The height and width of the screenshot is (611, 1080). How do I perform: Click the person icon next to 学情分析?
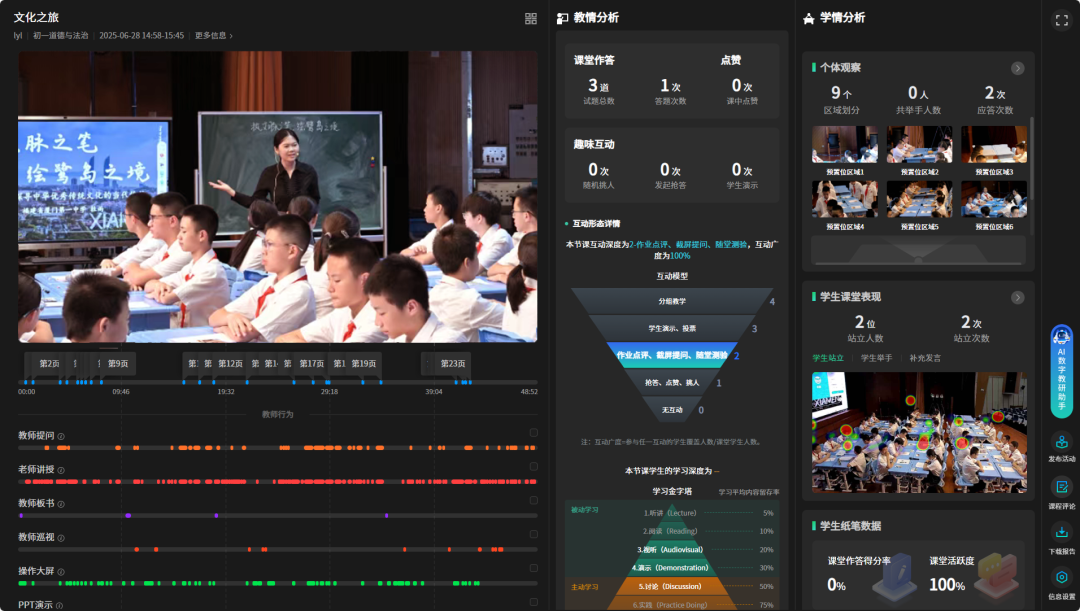click(x=807, y=16)
